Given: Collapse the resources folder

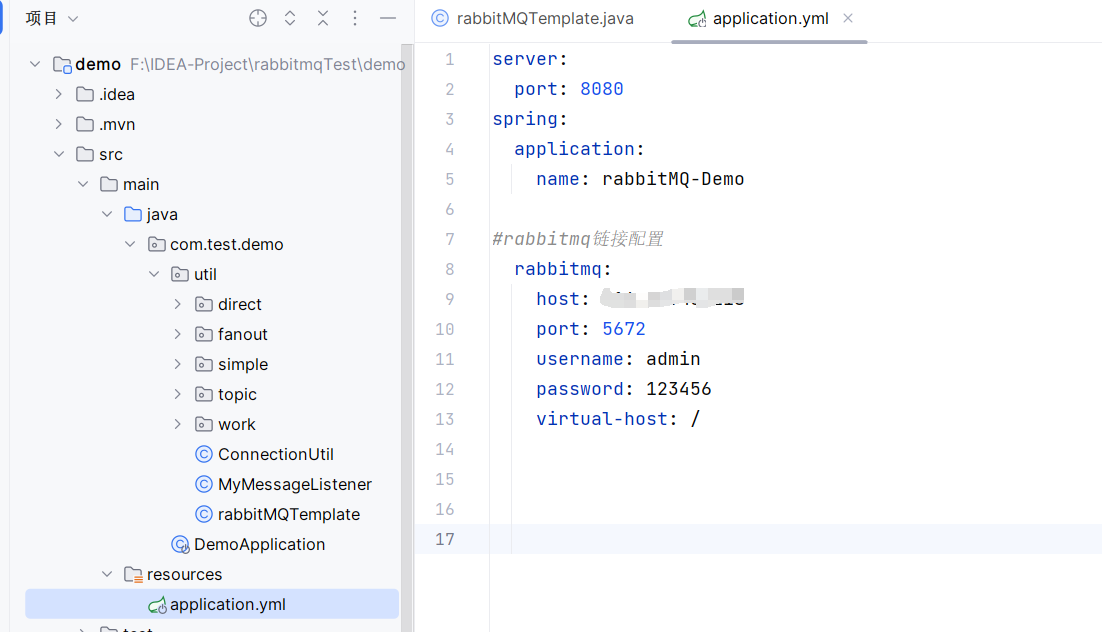Looking at the screenshot, I should [x=107, y=574].
